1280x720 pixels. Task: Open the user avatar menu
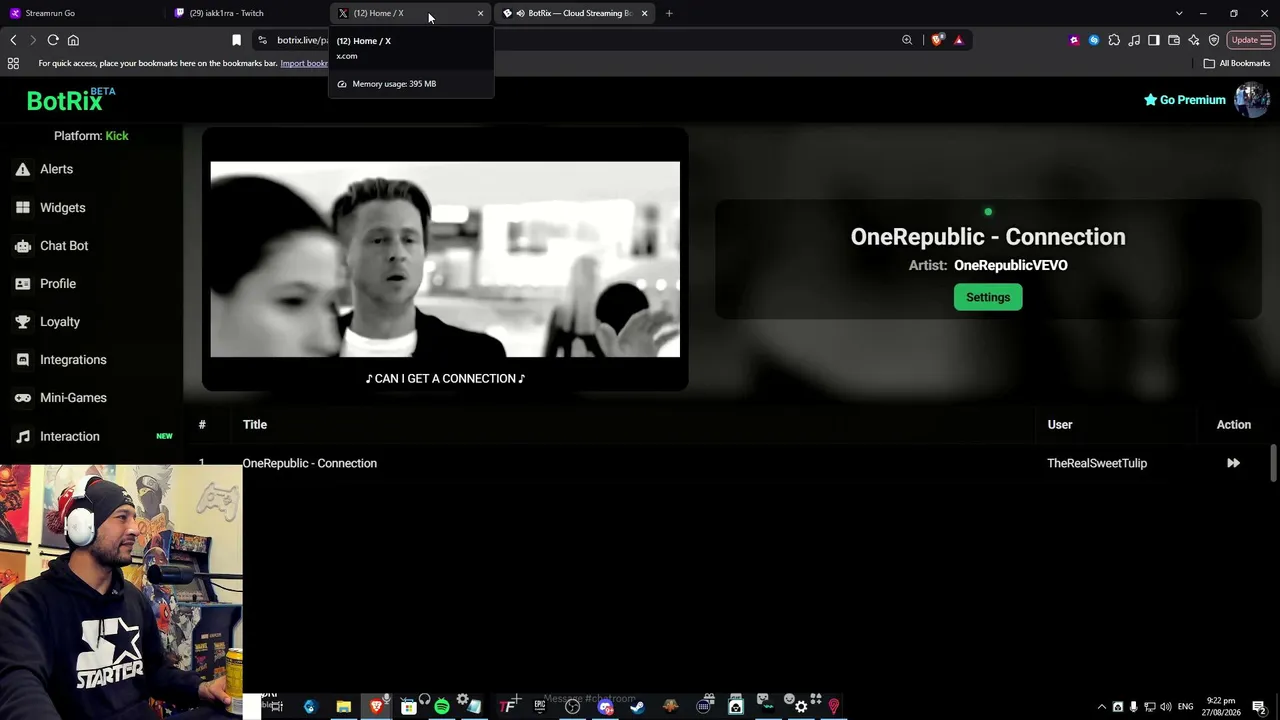(1252, 100)
